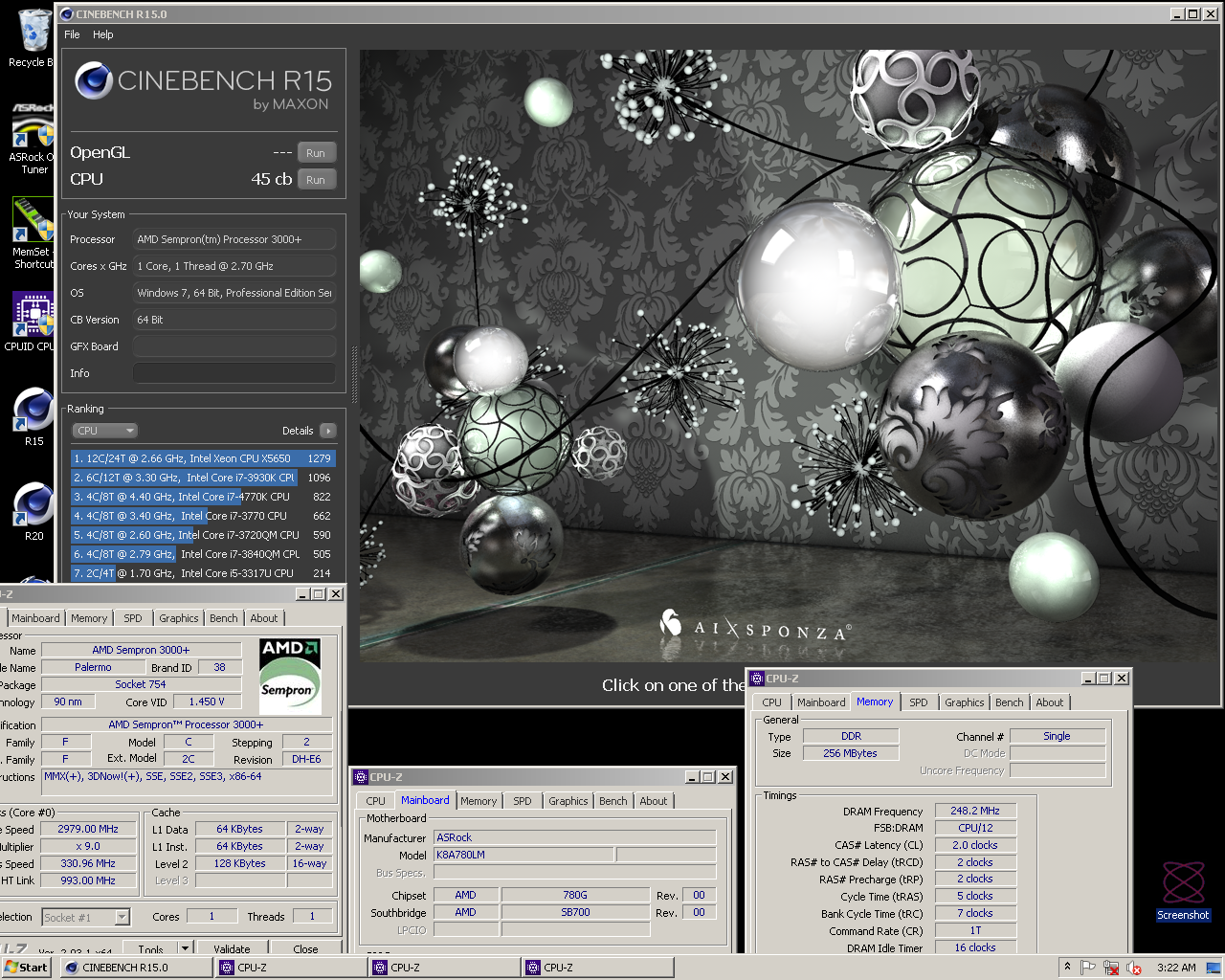Select Bench tab in Mainboard CPU-Z window
This screenshot has height=980, width=1225.
(x=613, y=802)
